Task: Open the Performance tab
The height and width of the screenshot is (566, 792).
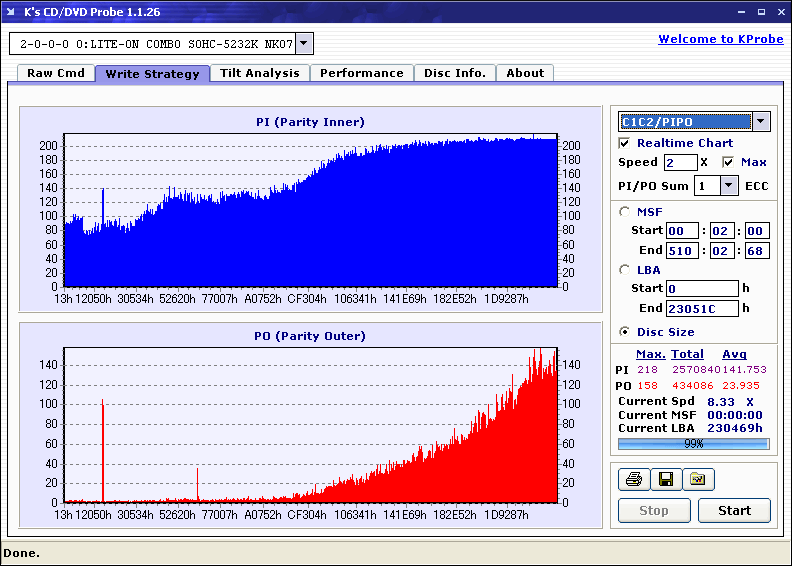Action: [362, 73]
